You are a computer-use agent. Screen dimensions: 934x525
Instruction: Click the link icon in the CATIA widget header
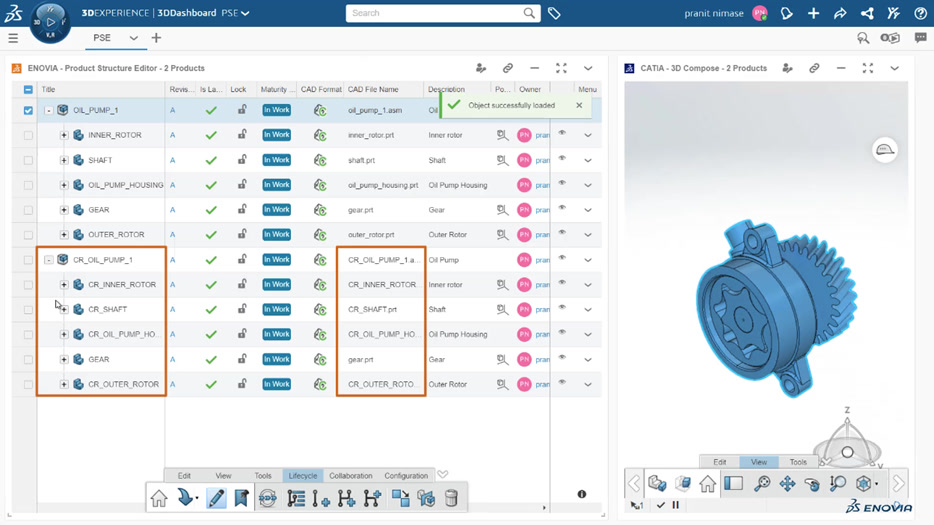[814, 69]
